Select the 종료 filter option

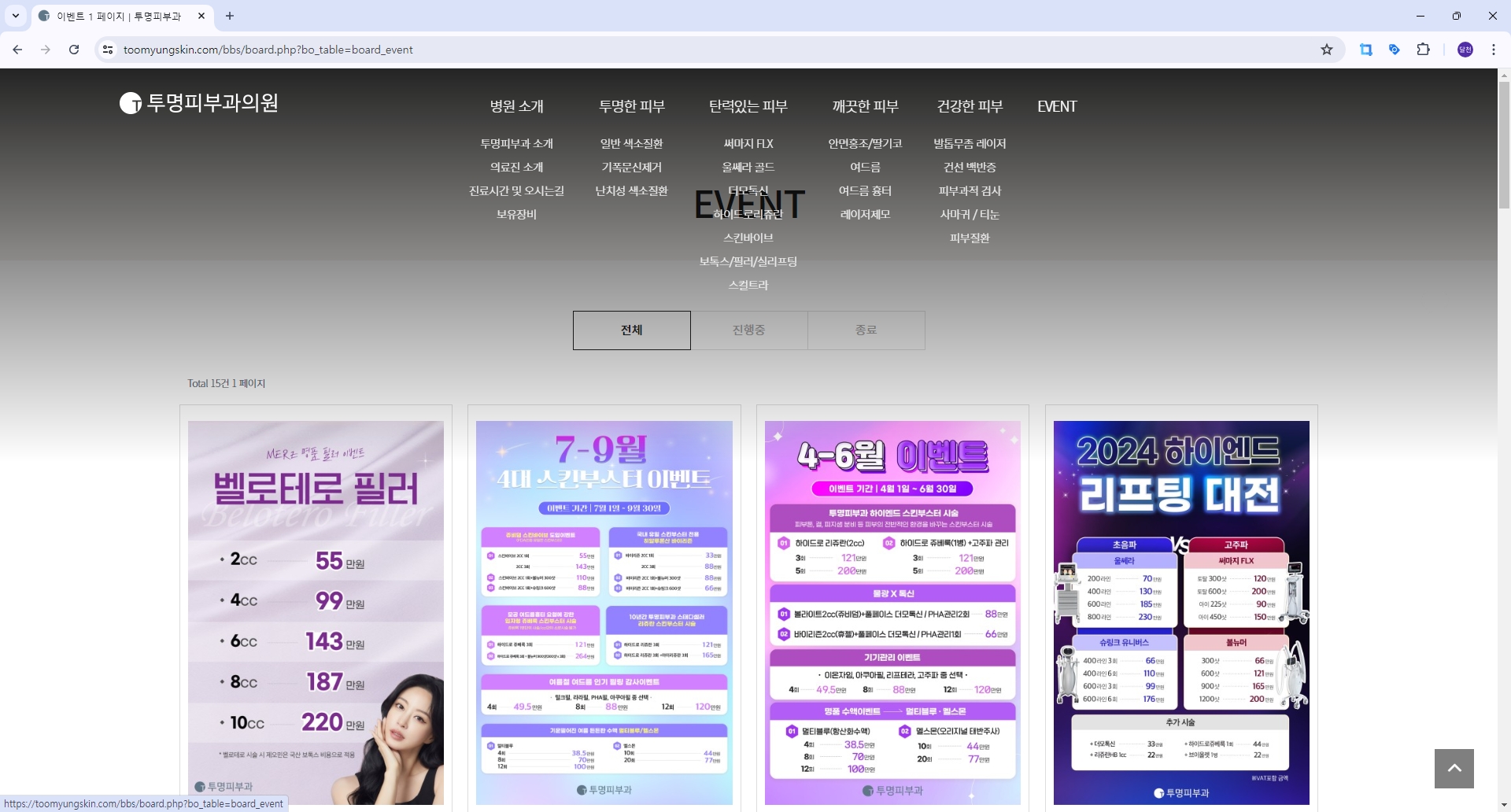click(x=866, y=330)
